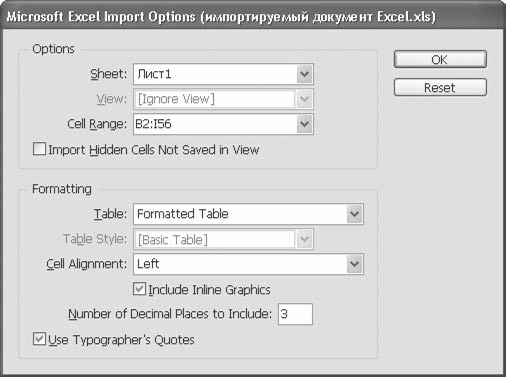Click the Number of Decimal Places field
The height and width of the screenshot is (377, 506).
click(295, 314)
